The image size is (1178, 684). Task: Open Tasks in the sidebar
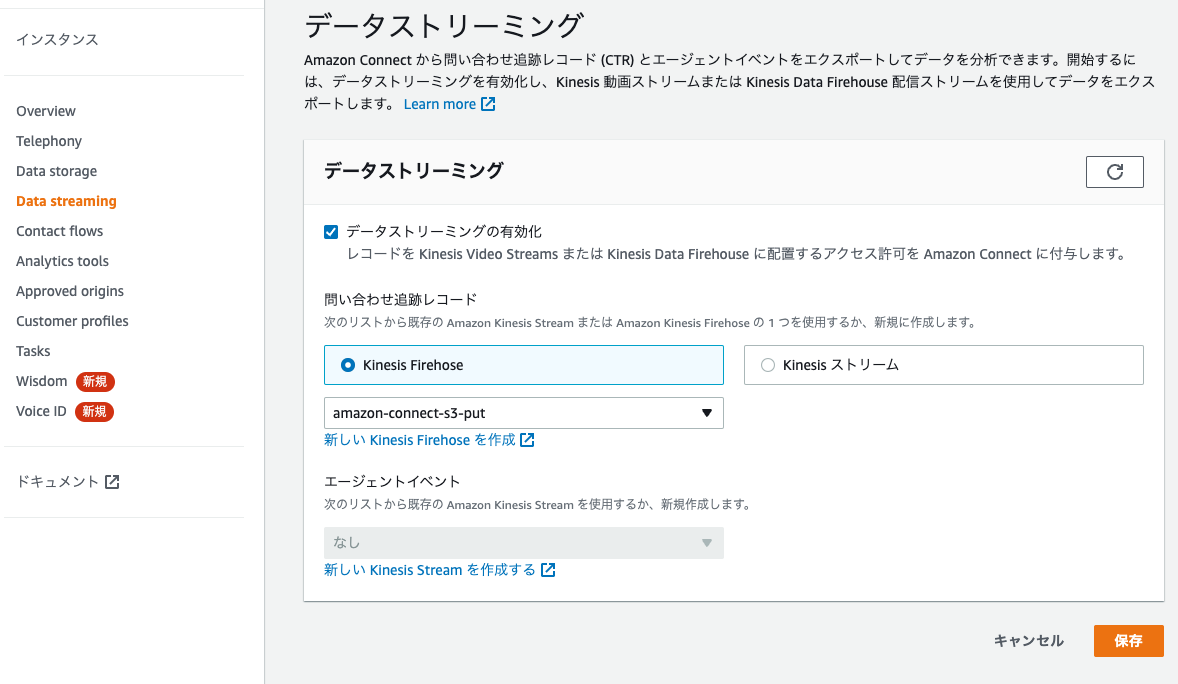[33, 352]
